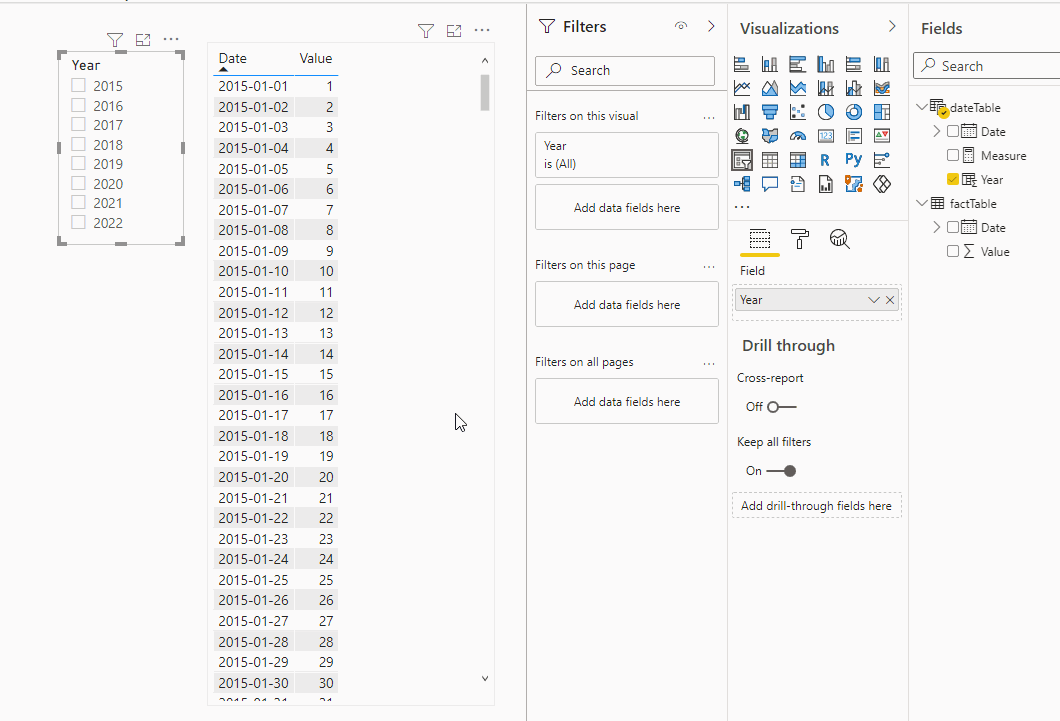The image size is (1060, 721).
Task: Check the 2022 year slicer checkbox
Action: coord(78,222)
